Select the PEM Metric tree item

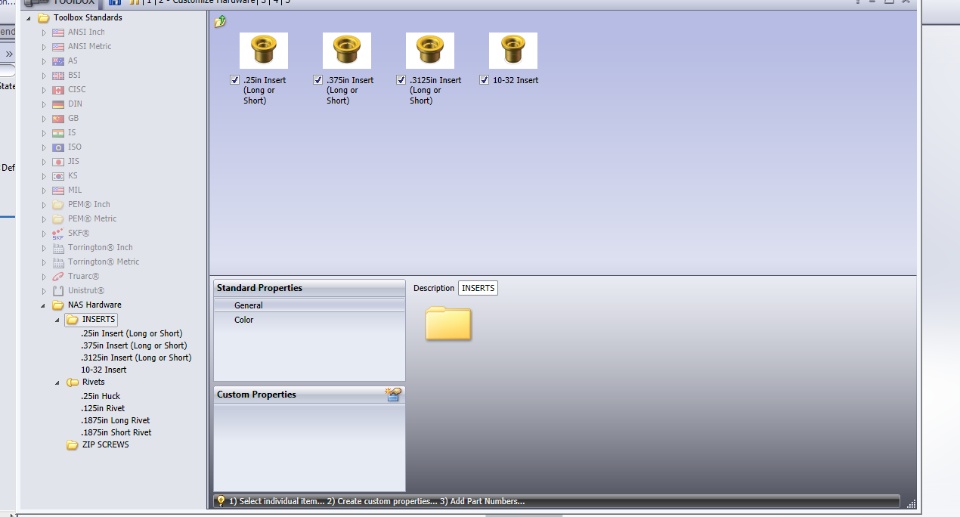pyautogui.click(x=92, y=219)
